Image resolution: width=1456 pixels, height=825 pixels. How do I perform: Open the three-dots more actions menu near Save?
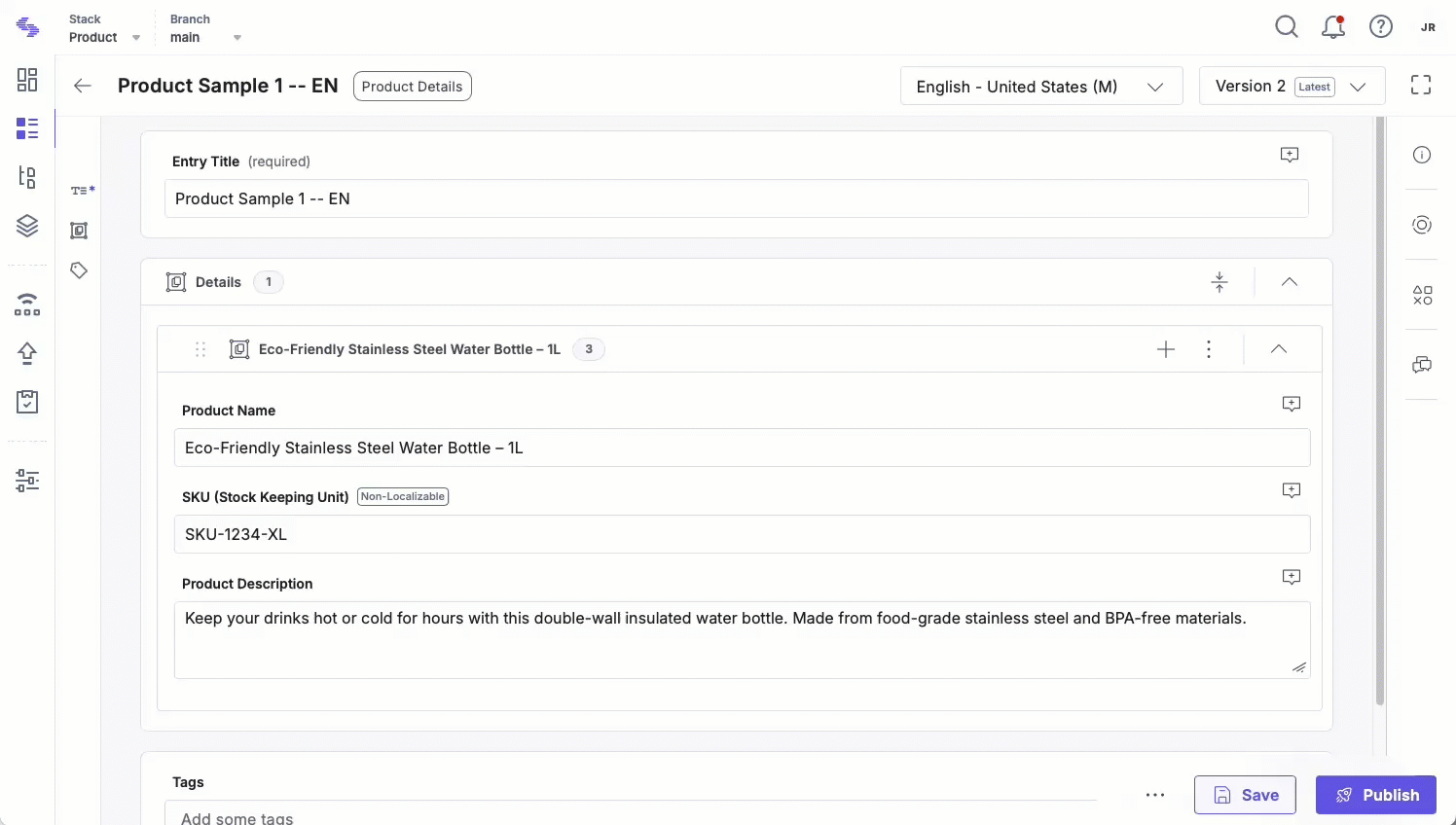coord(1155,795)
